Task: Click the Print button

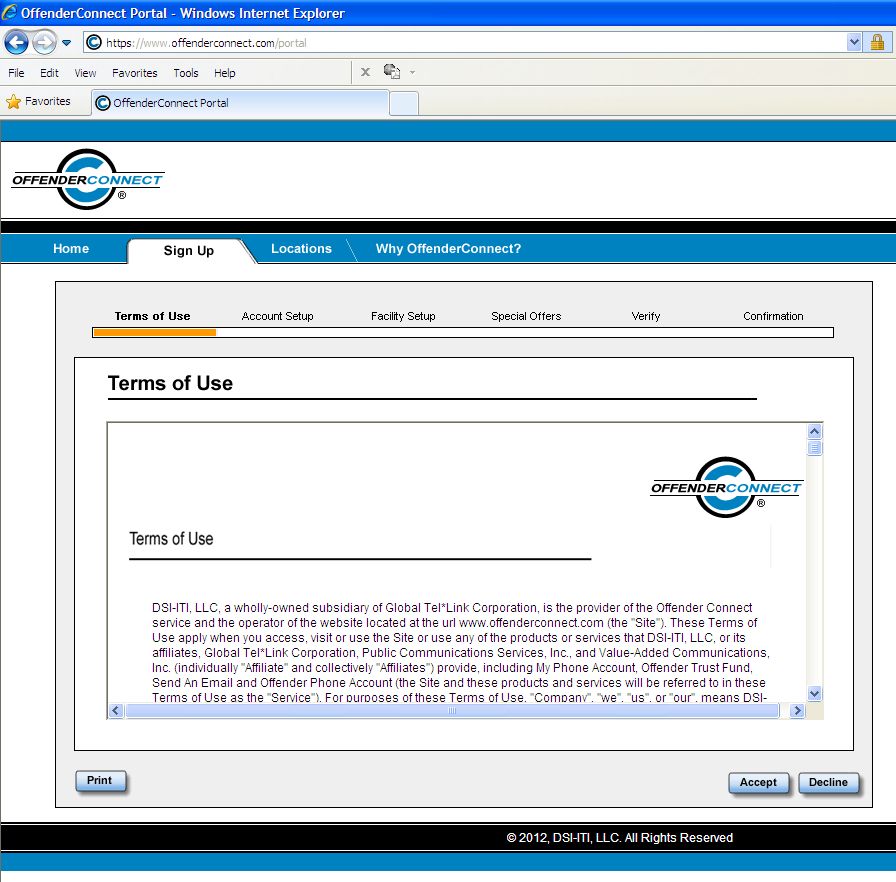Action: click(100, 781)
